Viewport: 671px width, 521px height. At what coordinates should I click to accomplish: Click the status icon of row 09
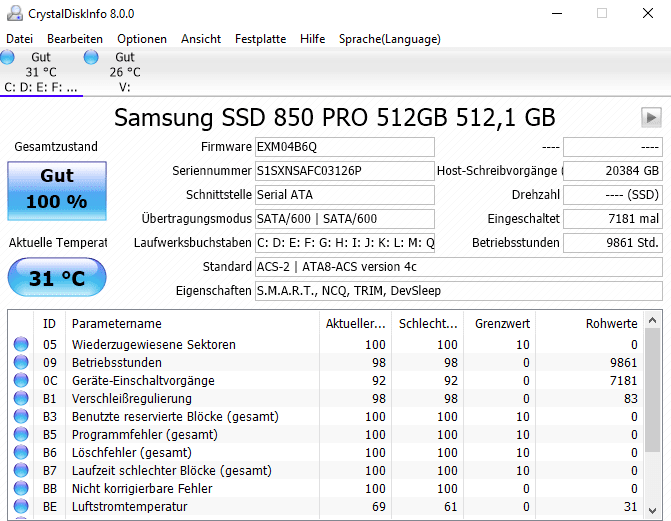[x=21, y=362]
